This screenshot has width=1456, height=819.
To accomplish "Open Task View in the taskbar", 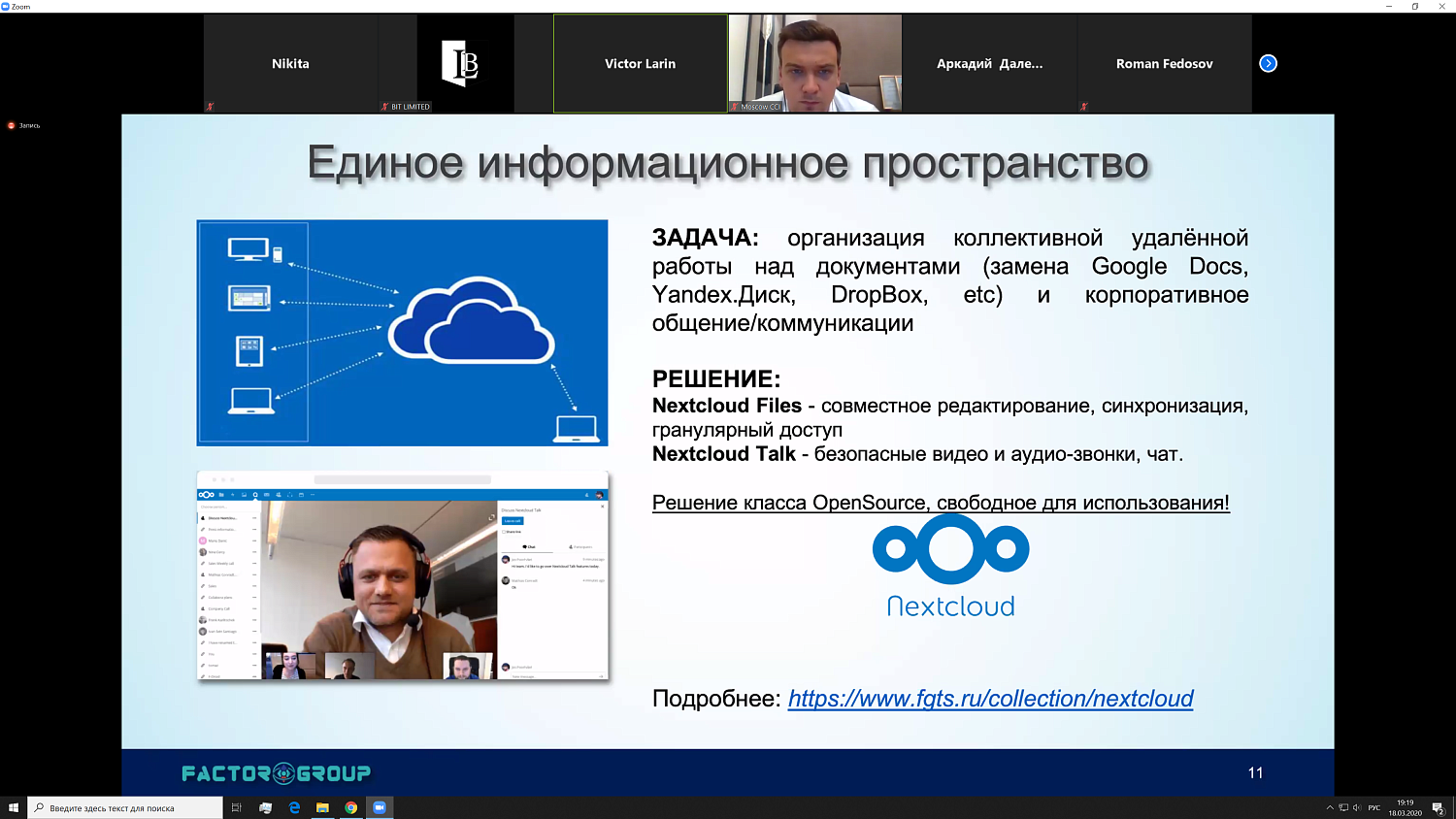I will (236, 807).
